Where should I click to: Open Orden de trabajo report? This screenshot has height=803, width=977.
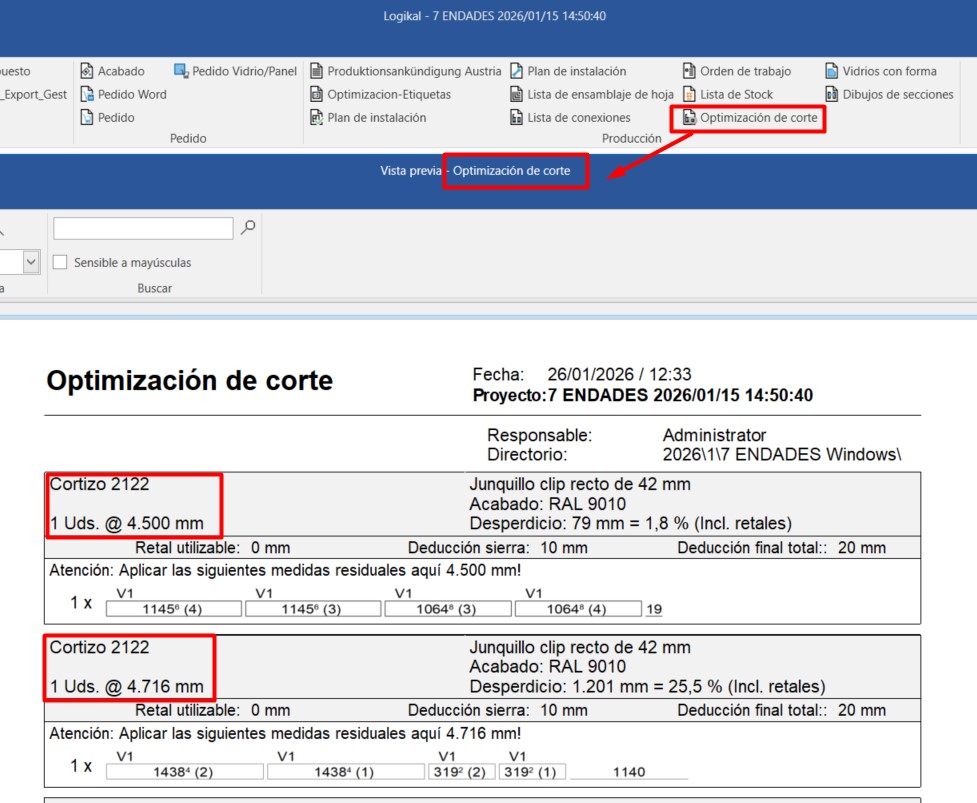coord(736,71)
